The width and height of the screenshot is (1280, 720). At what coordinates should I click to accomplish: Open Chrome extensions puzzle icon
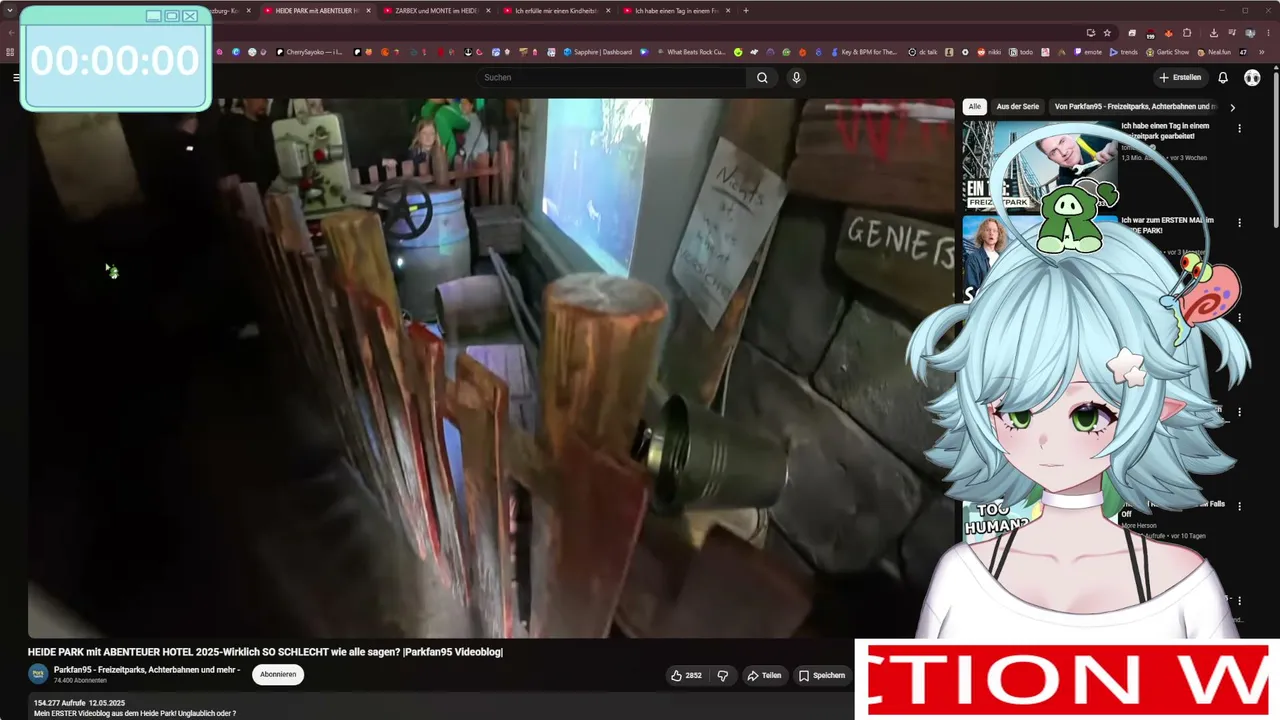tap(1187, 33)
